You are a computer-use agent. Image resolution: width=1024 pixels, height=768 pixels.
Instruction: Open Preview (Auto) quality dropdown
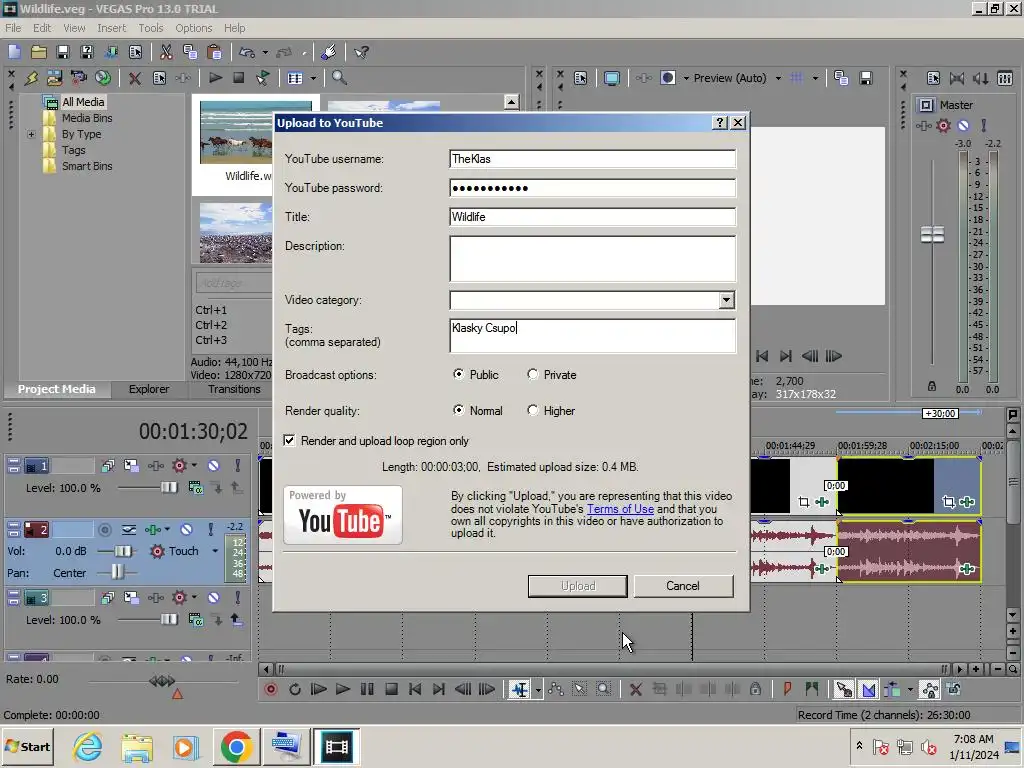778,78
